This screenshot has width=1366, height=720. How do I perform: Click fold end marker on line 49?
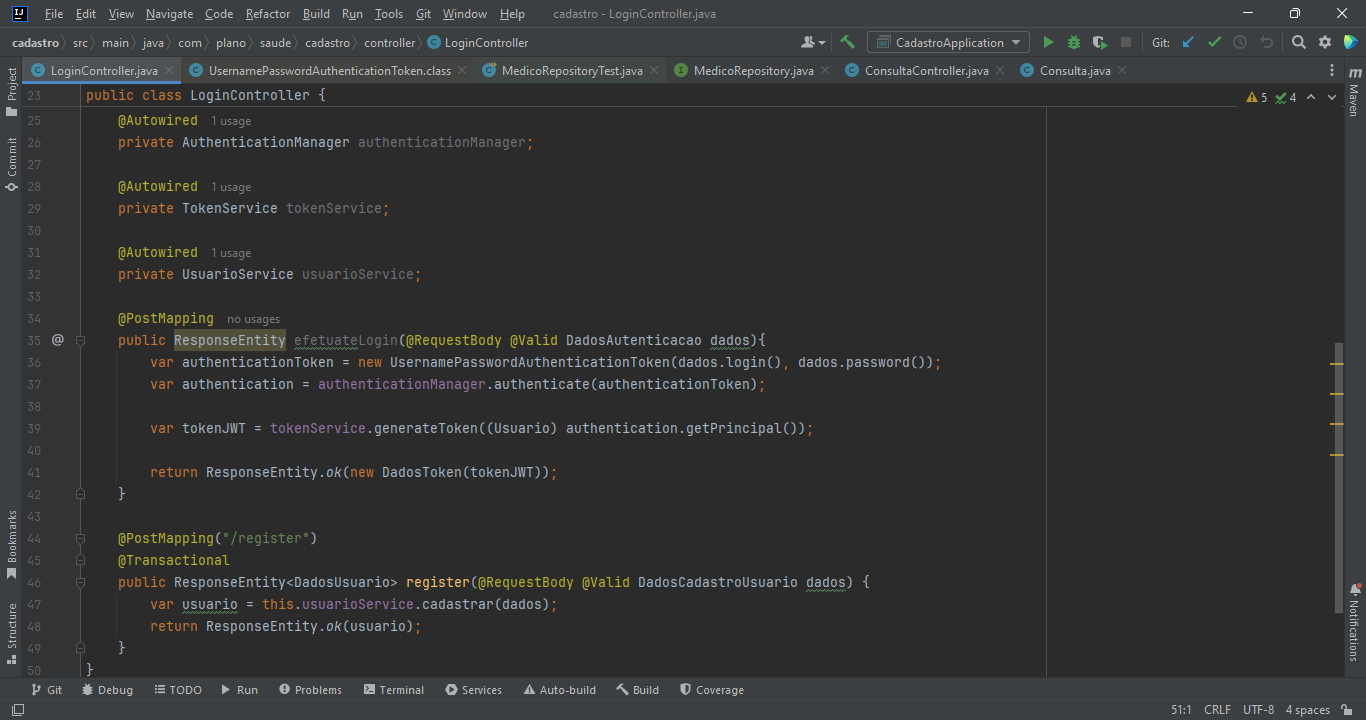81,648
